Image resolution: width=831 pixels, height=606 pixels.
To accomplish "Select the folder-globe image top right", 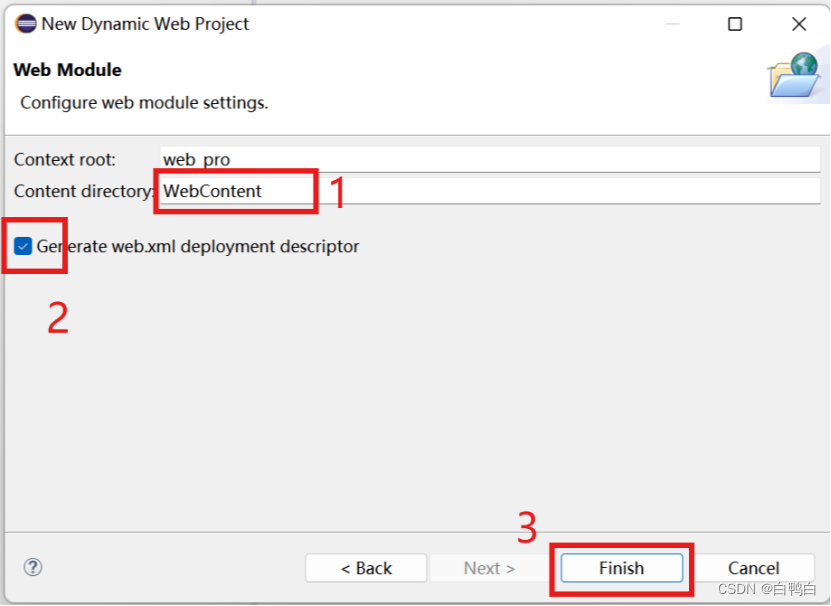I will point(794,78).
